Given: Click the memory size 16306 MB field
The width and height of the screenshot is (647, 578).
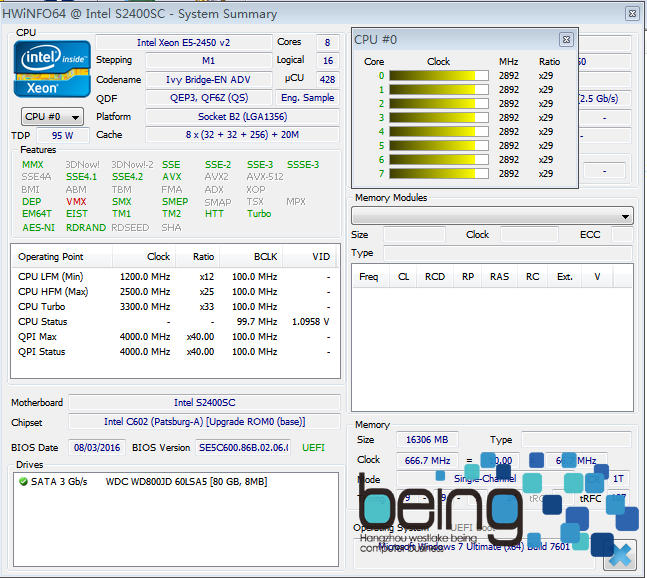Looking at the screenshot, I should pyautogui.click(x=427, y=440).
